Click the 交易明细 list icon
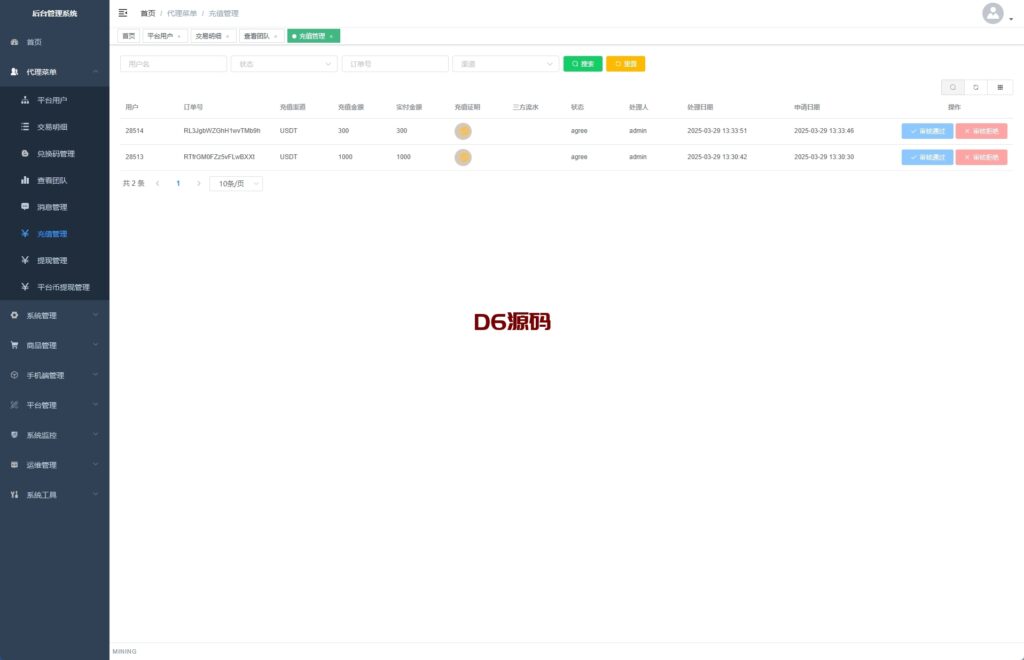 point(25,127)
